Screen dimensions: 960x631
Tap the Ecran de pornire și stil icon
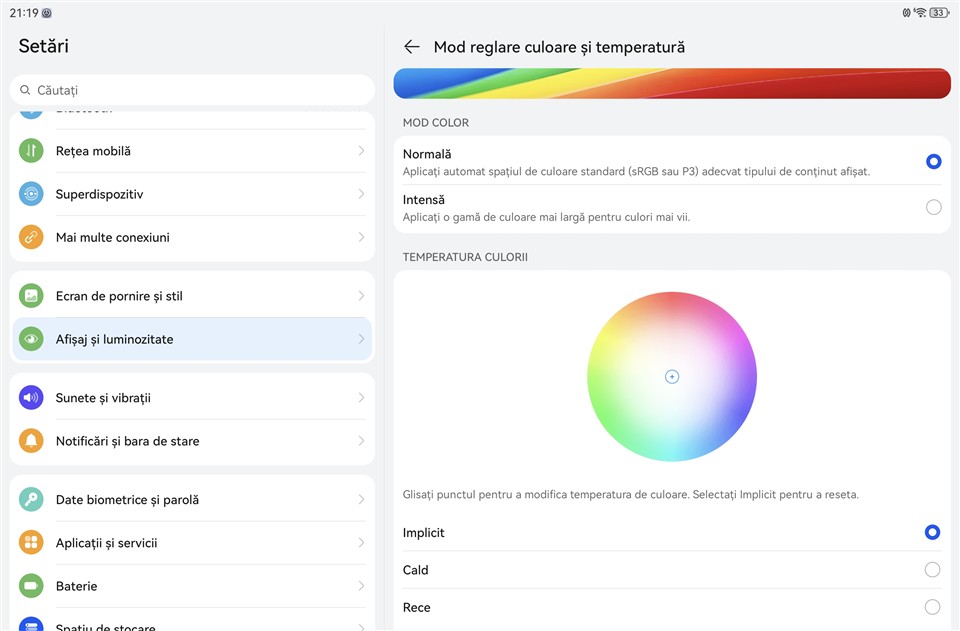tap(31, 296)
